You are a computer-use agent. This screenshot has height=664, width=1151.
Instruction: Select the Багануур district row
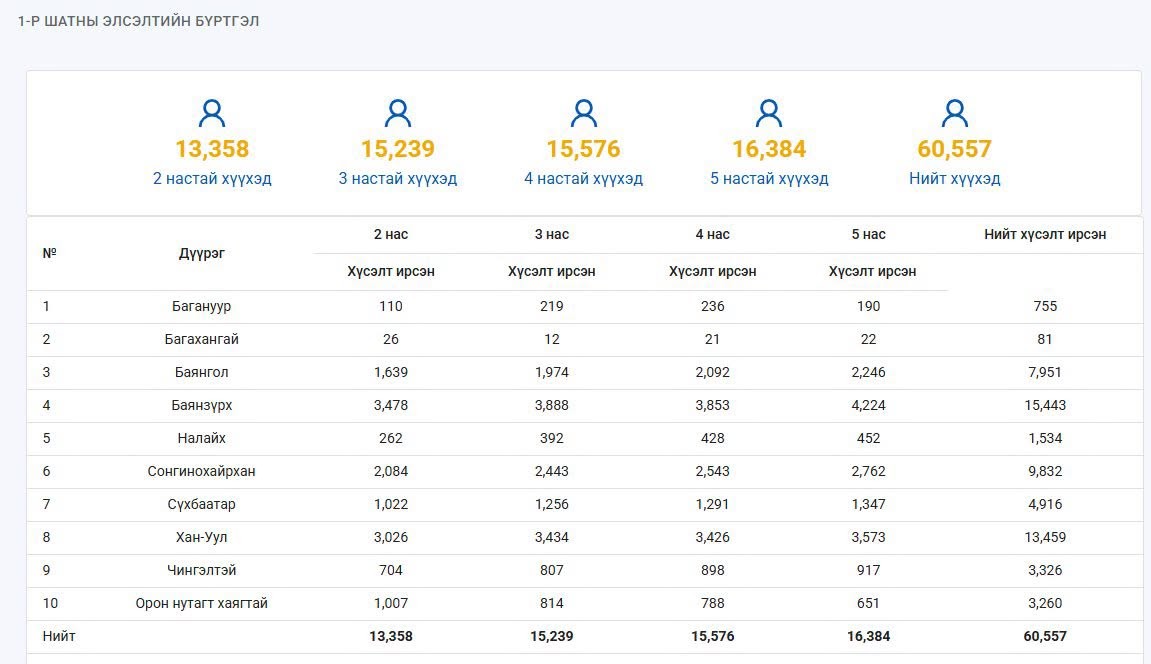click(584, 307)
